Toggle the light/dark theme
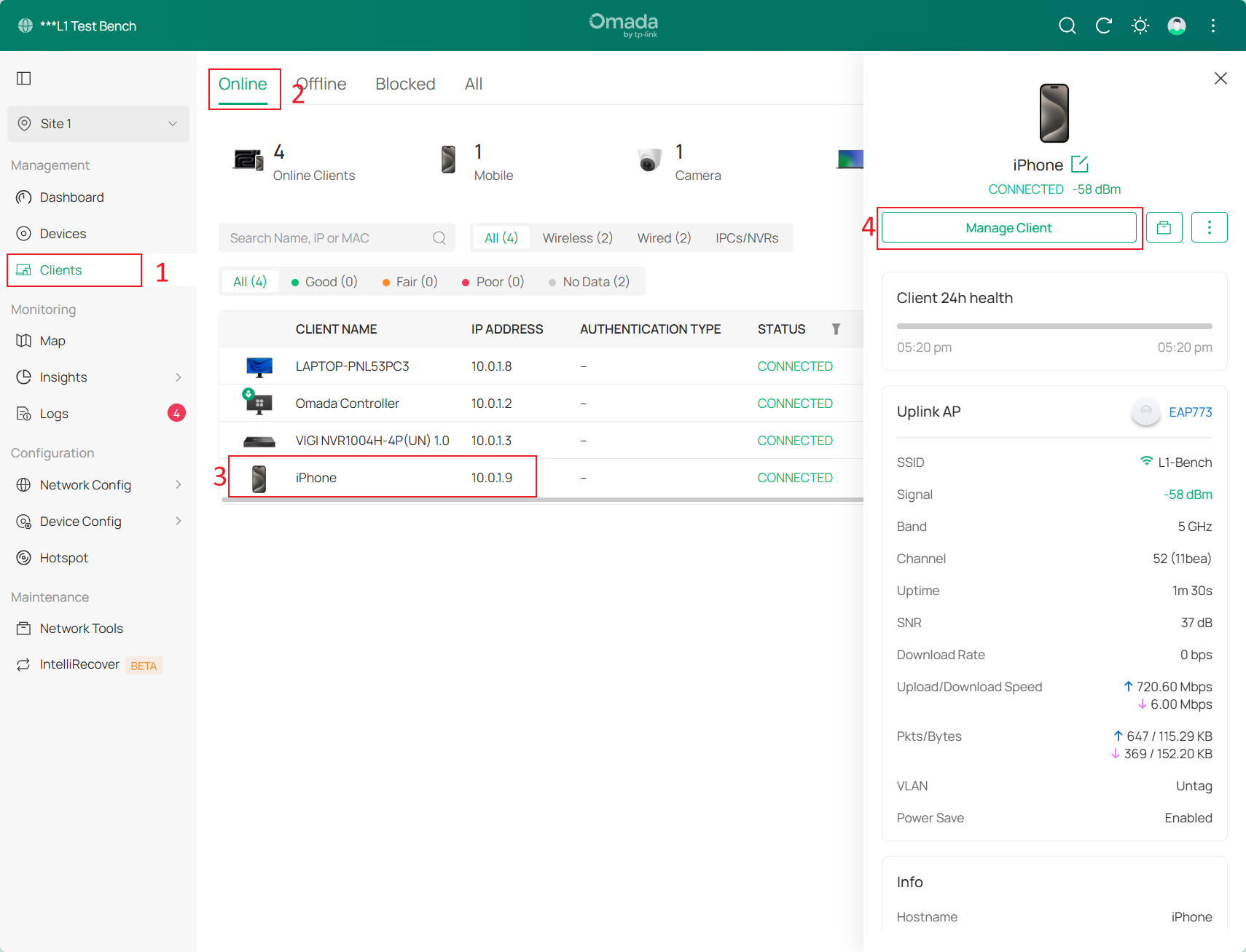Image resolution: width=1246 pixels, height=952 pixels. coord(1140,25)
